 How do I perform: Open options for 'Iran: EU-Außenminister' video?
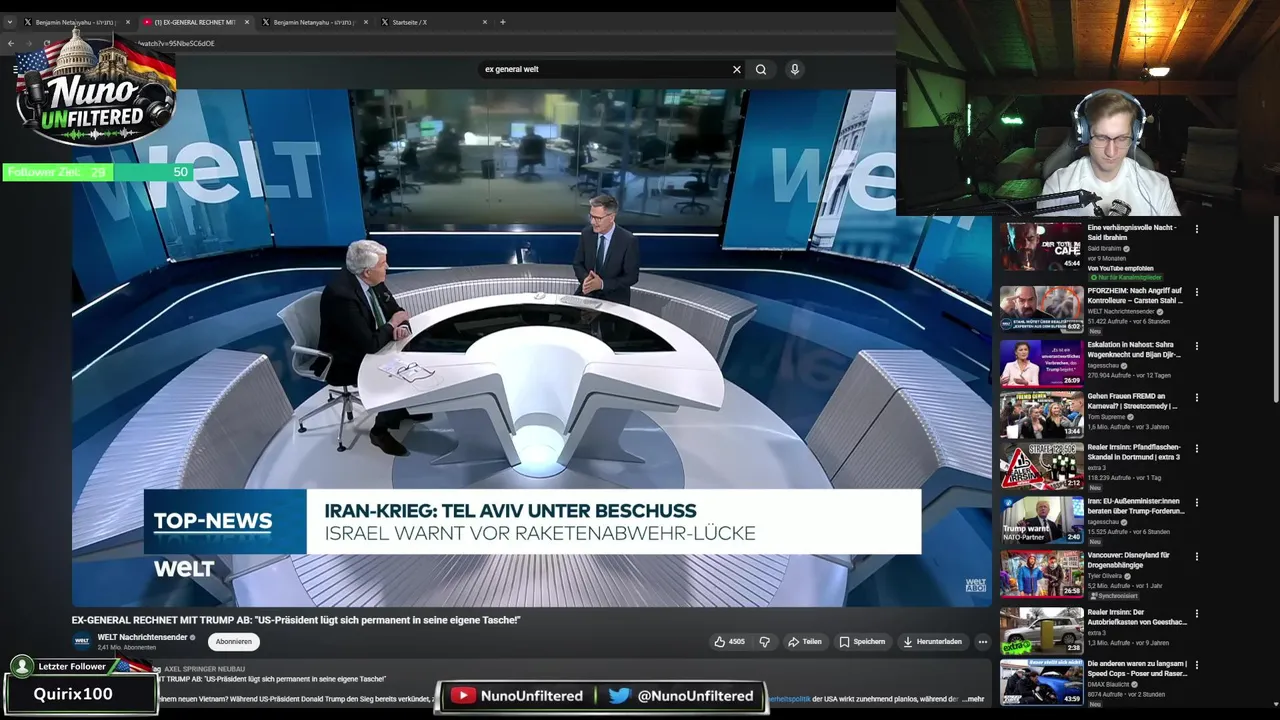click(1197, 503)
